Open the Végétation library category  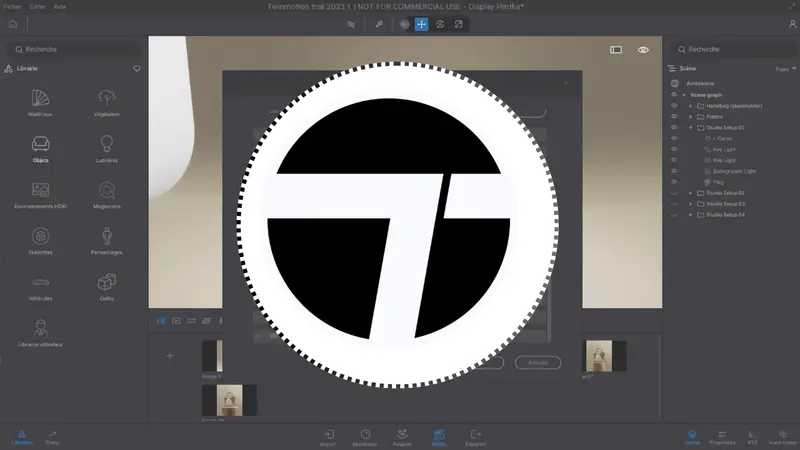coord(107,103)
